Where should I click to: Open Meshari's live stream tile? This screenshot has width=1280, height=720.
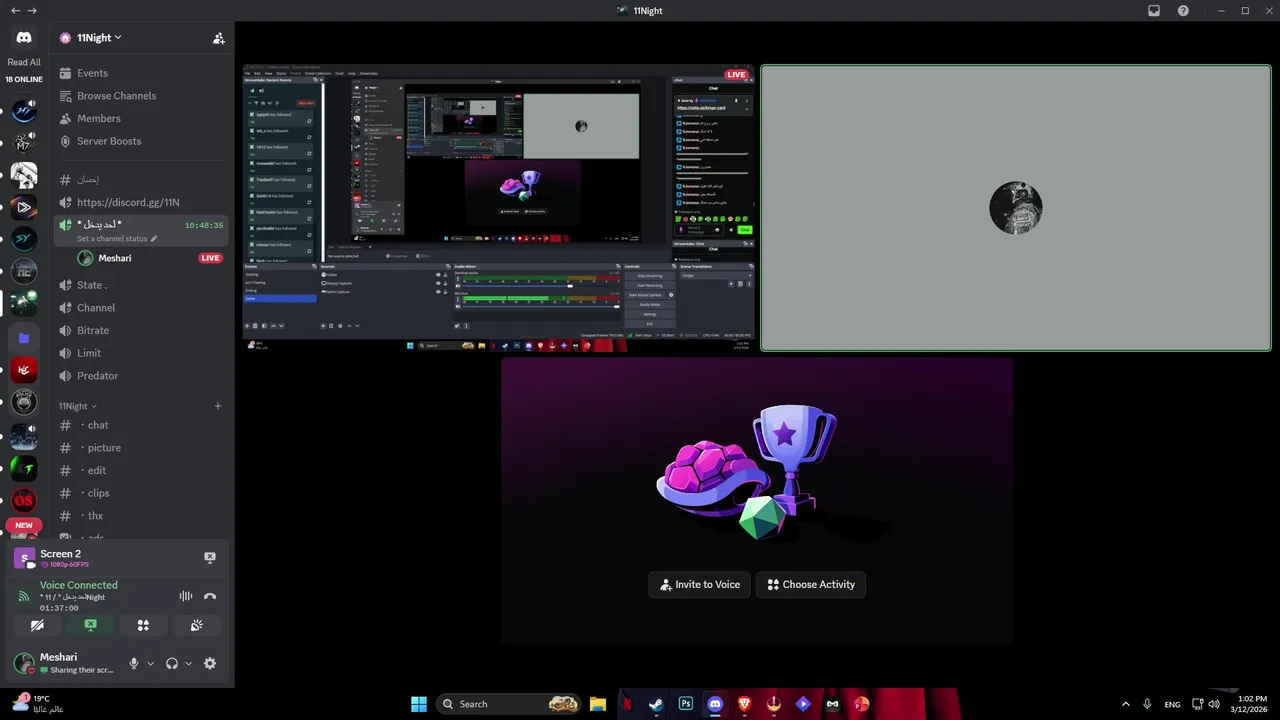coord(500,208)
